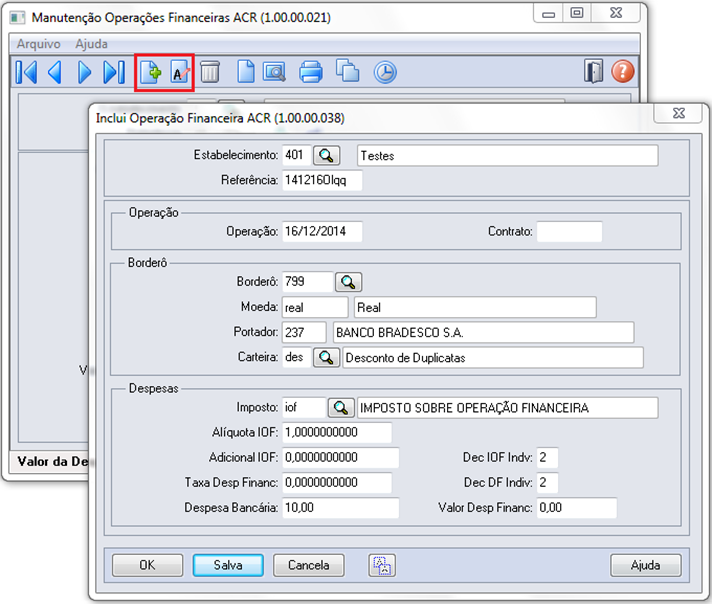This screenshot has width=712, height=604.
Task: Click the Portador field with 237
Action: click(304, 332)
